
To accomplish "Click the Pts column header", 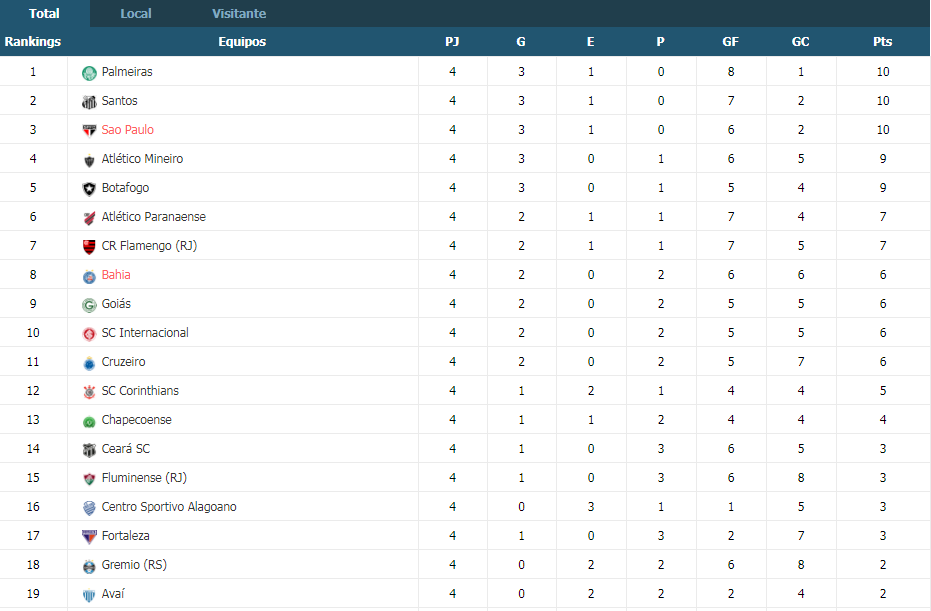I will 883,42.
